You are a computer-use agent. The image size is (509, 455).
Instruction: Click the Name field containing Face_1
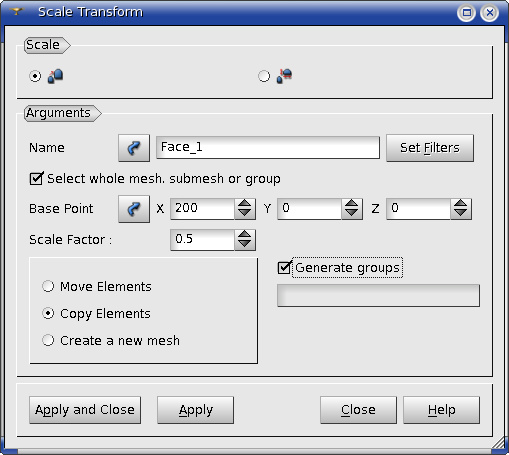(268, 147)
